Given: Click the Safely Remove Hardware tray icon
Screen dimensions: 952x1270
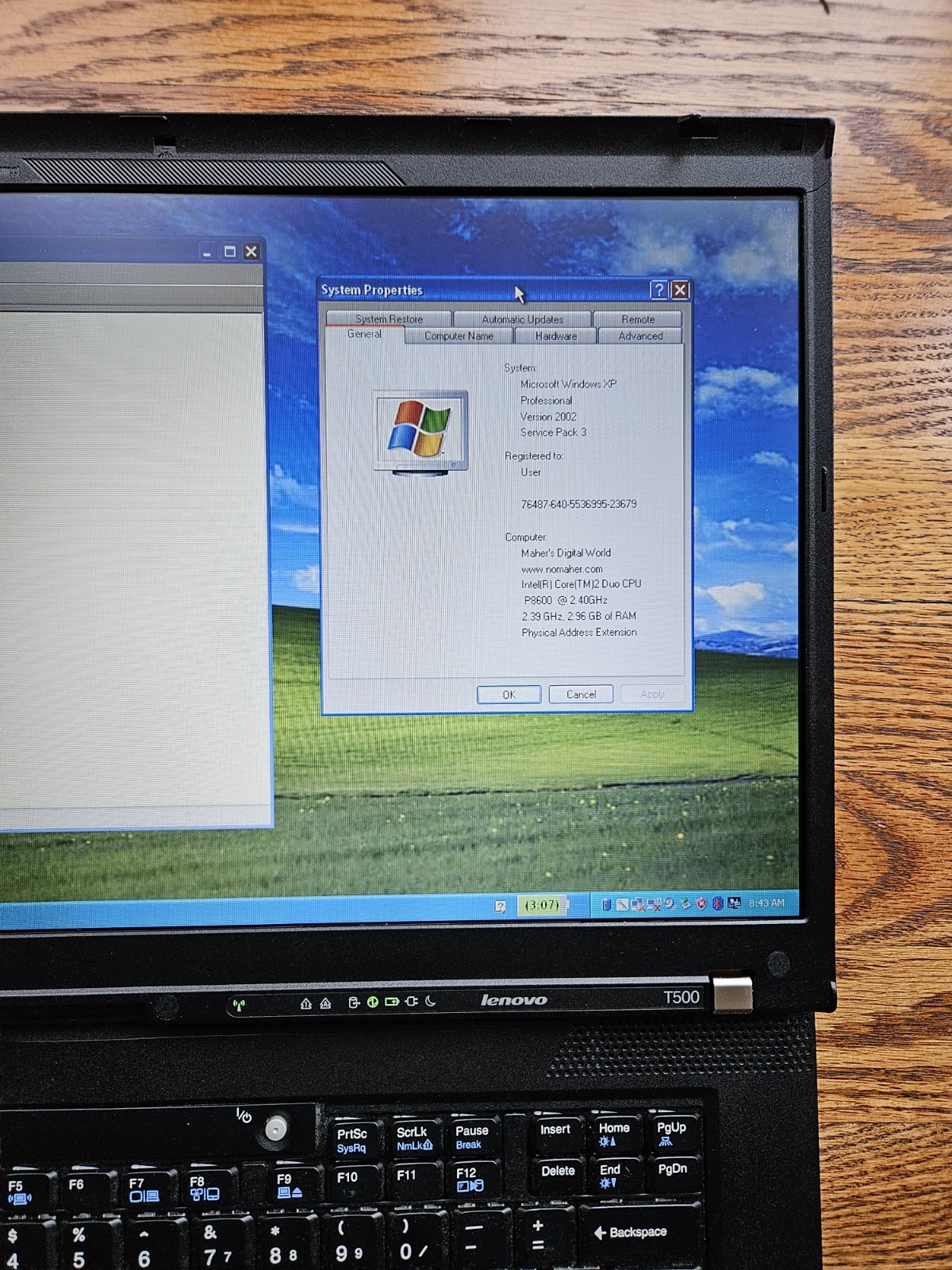Looking at the screenshot, I should (685, 904).
